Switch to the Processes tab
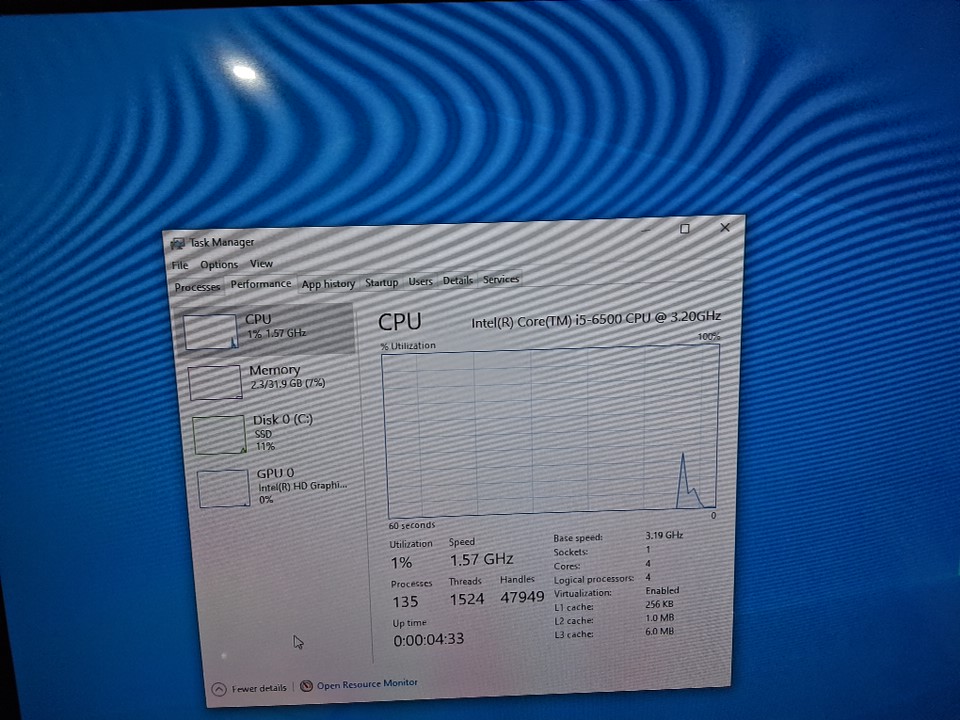 pos(197,287)
